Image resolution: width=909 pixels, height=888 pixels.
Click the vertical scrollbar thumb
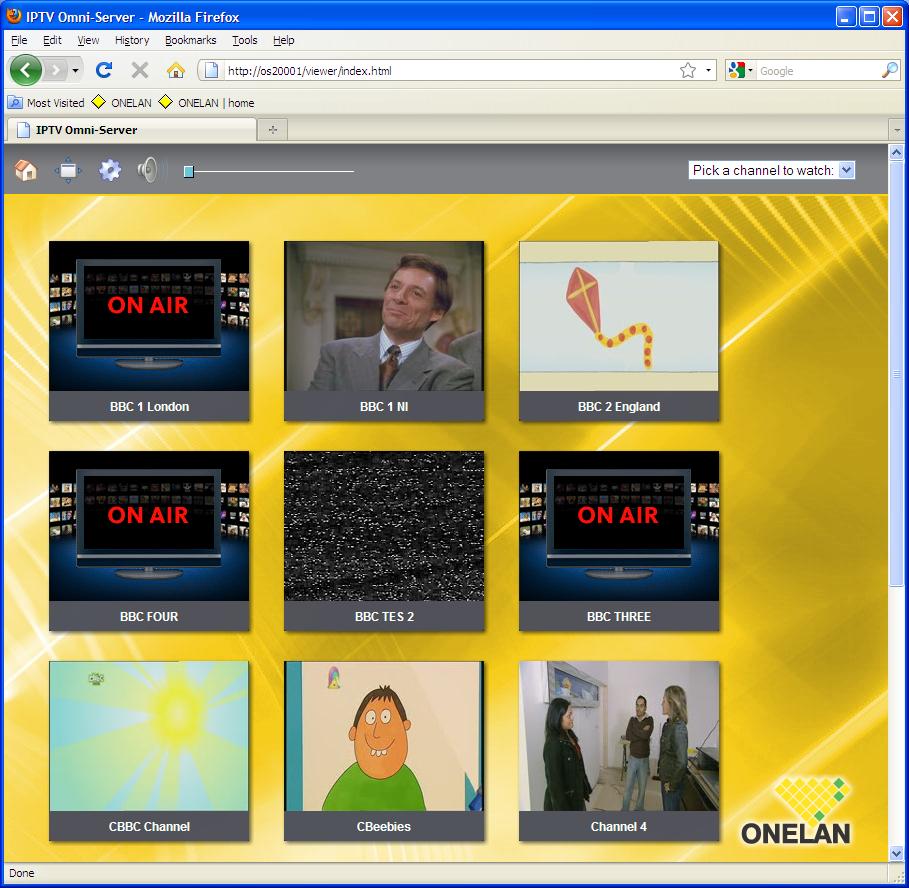coord(896,374)
